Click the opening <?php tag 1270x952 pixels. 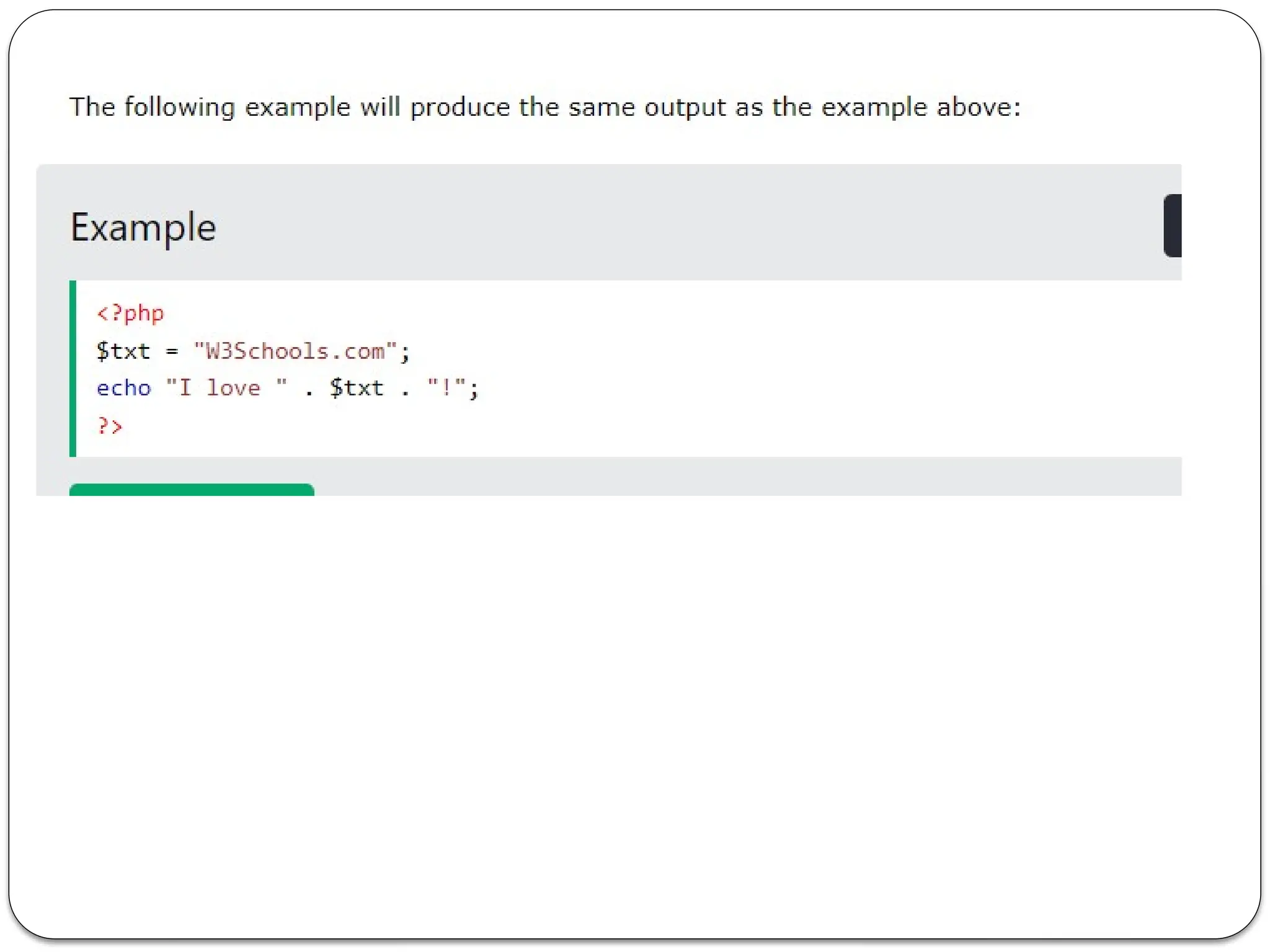130,314
